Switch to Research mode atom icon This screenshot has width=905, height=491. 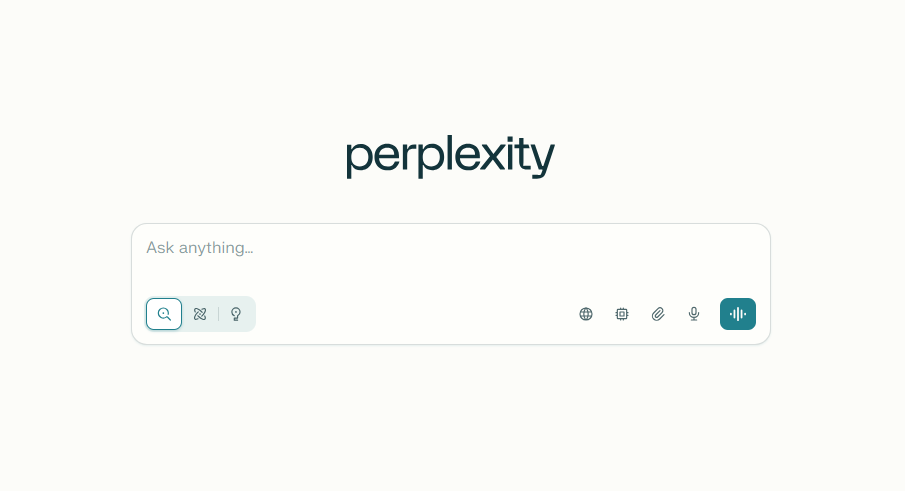pos(200,314)
